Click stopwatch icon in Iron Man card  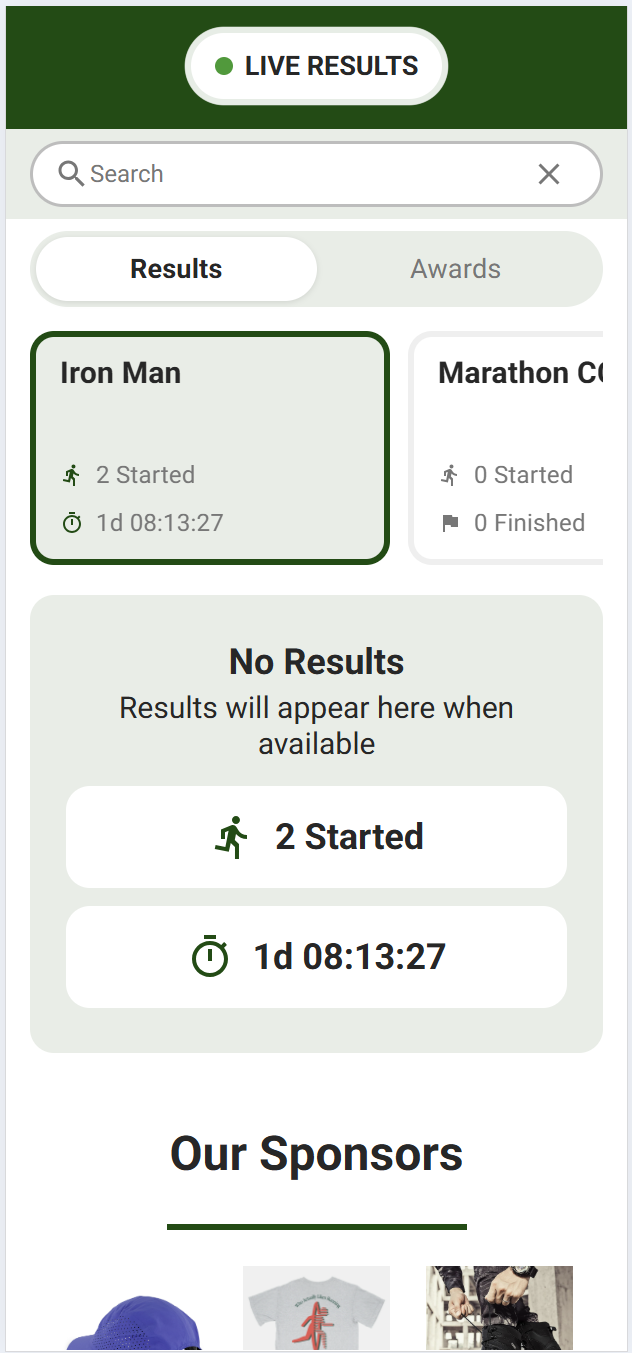click(x=72, y=523)
